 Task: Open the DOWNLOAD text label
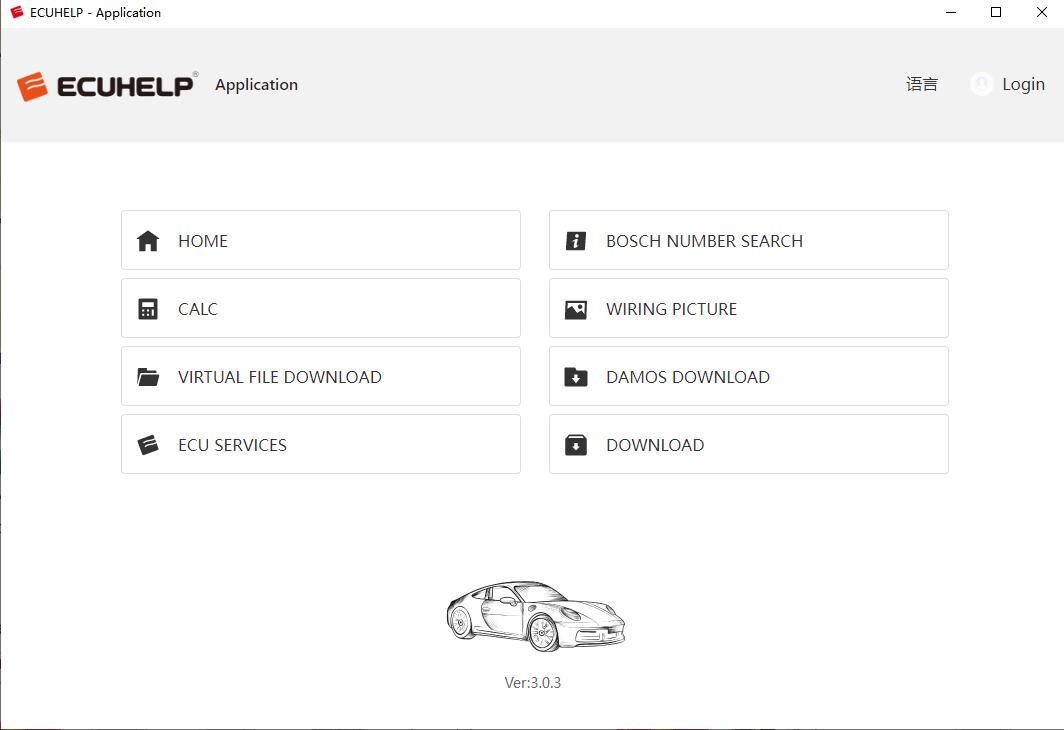655,445
